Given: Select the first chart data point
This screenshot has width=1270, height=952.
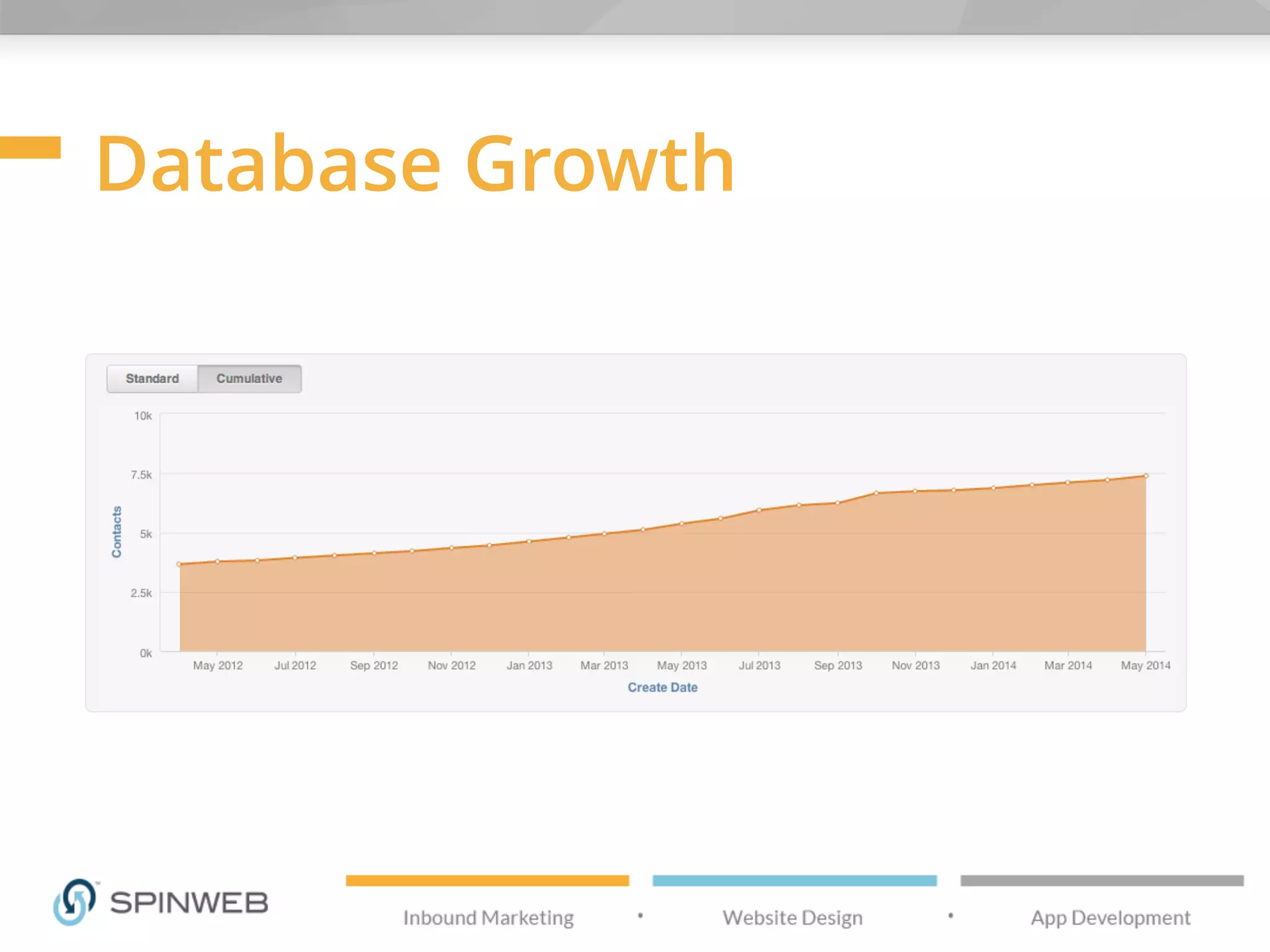Looking at the screenshot, I should (179, 564).
